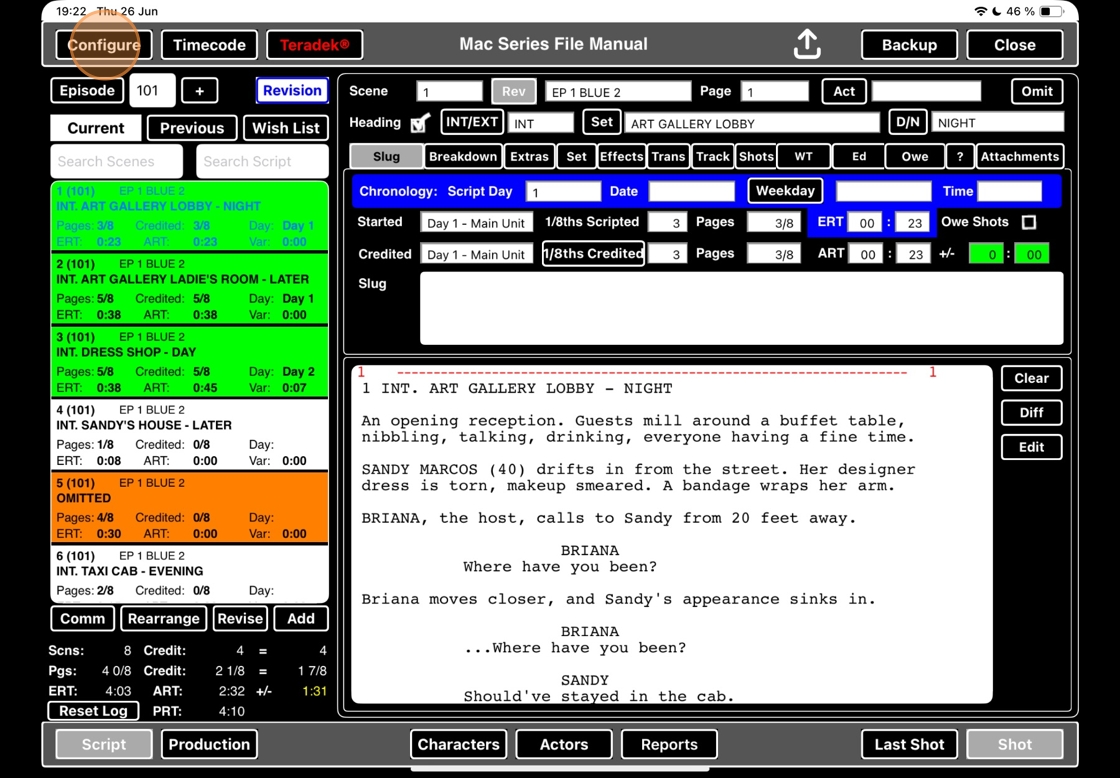The width and height of the screenshot is (1120, 778).
Task: Switch to the Breakdown tab
Action: [462, 156]
